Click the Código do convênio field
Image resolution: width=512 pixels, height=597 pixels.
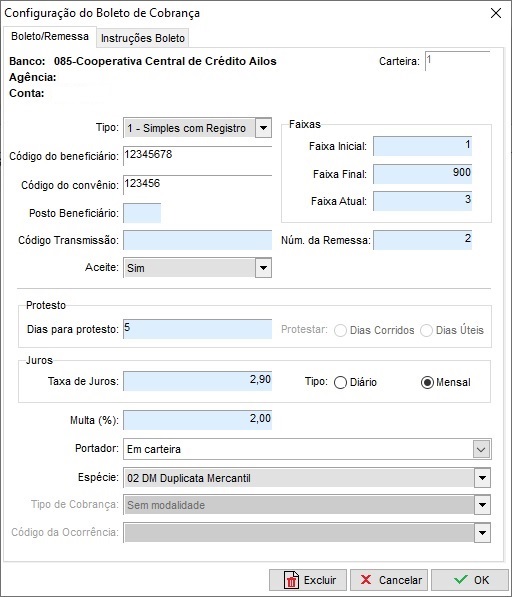[x=197, y=185]
